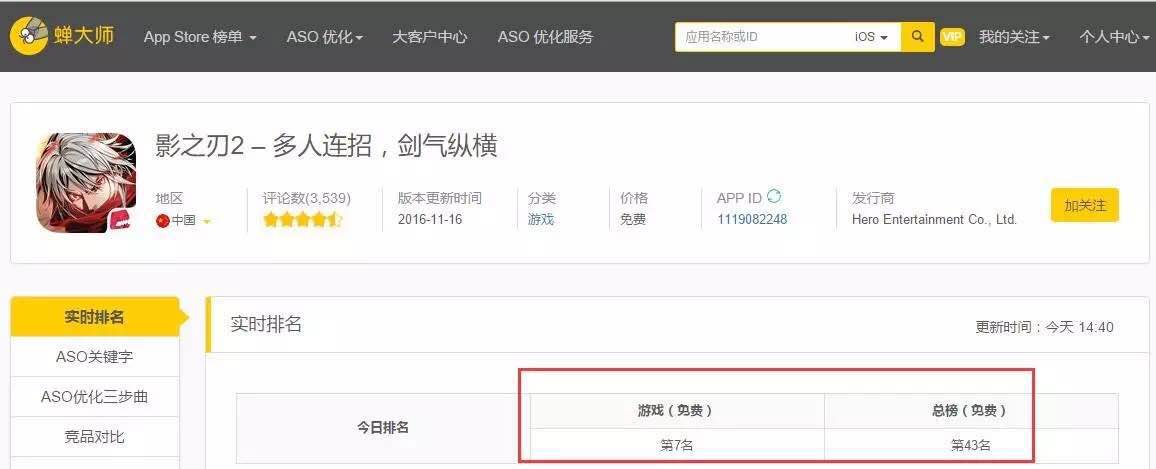1156x469 pixels.
Task: Click the 实时排名 panel heading
Action: click(x=266, y=324)
